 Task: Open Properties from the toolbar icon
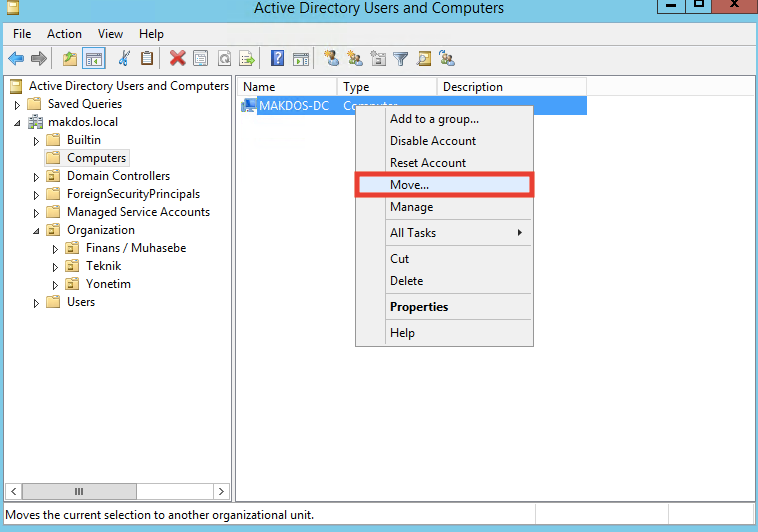coord(201,59)
